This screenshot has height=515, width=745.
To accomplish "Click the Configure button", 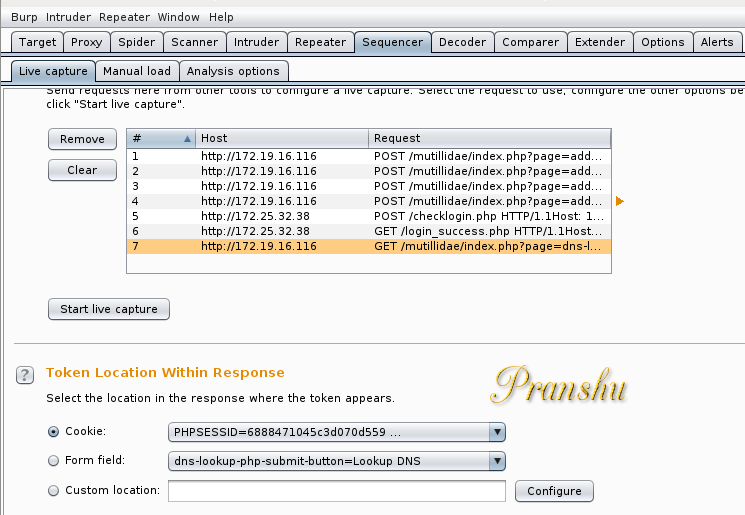I will point(554,491).
